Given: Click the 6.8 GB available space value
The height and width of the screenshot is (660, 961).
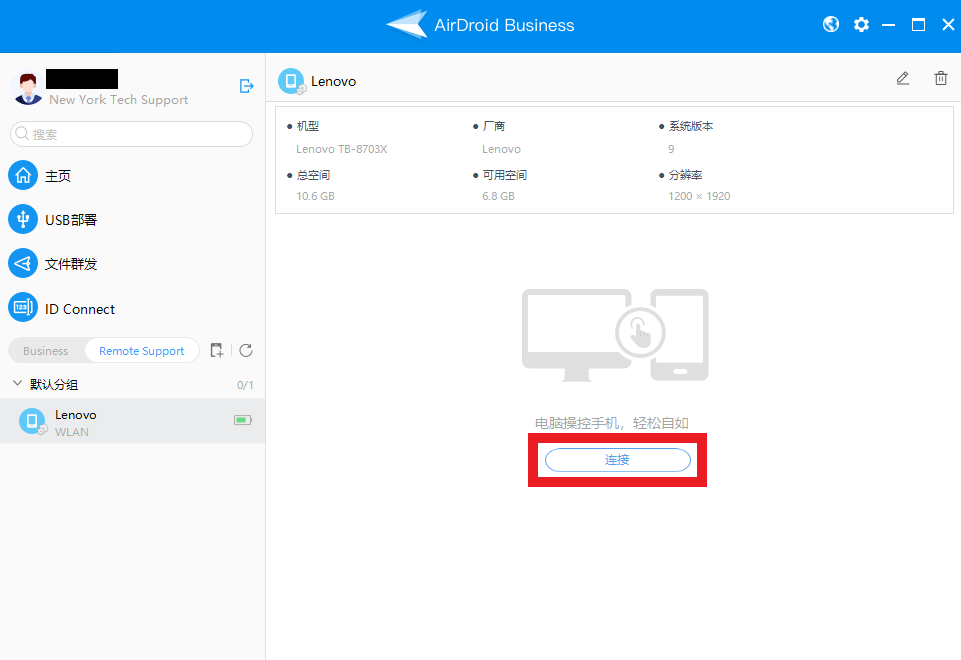Looking at the screenshot, I should click(498, 196).
